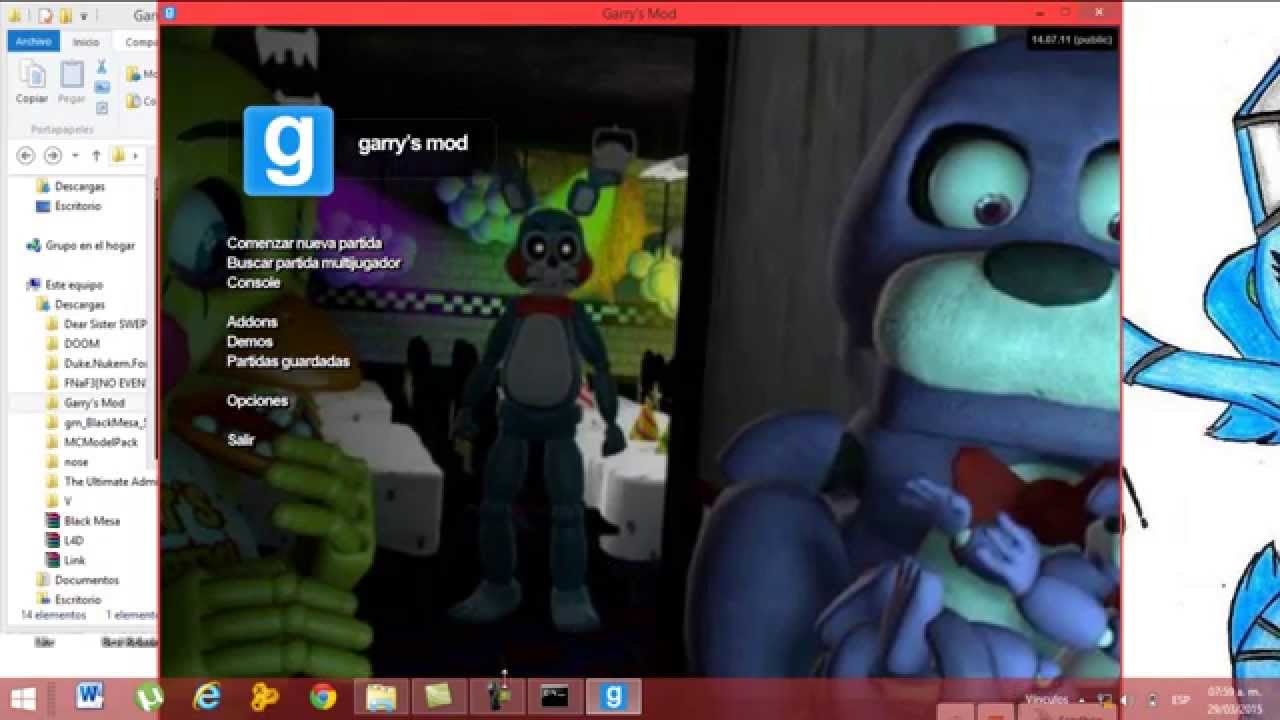Open the yellow swirl taskbar app
1280x720 pixels.
coord(265,697)
